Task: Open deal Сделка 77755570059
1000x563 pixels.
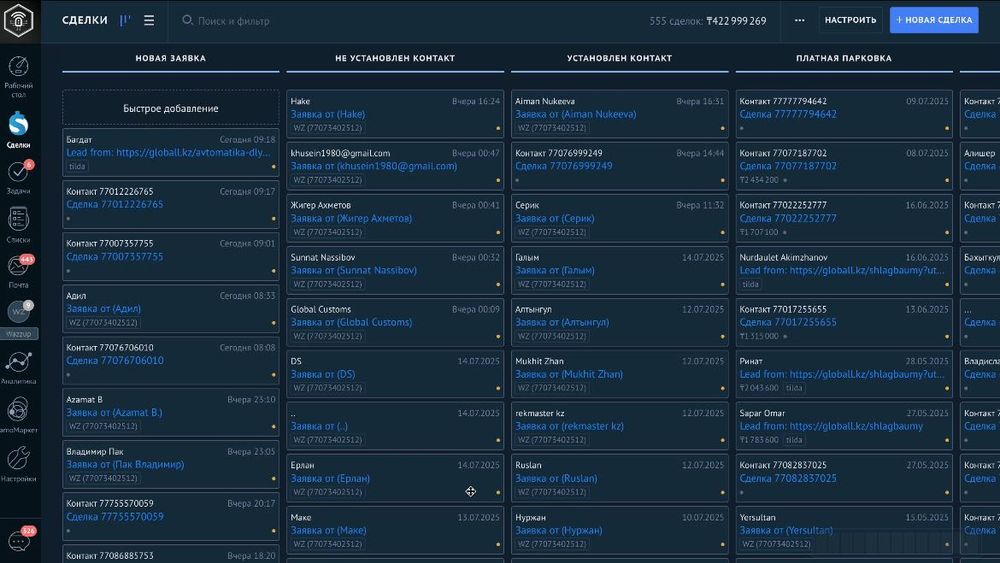Action: point(115,516)
